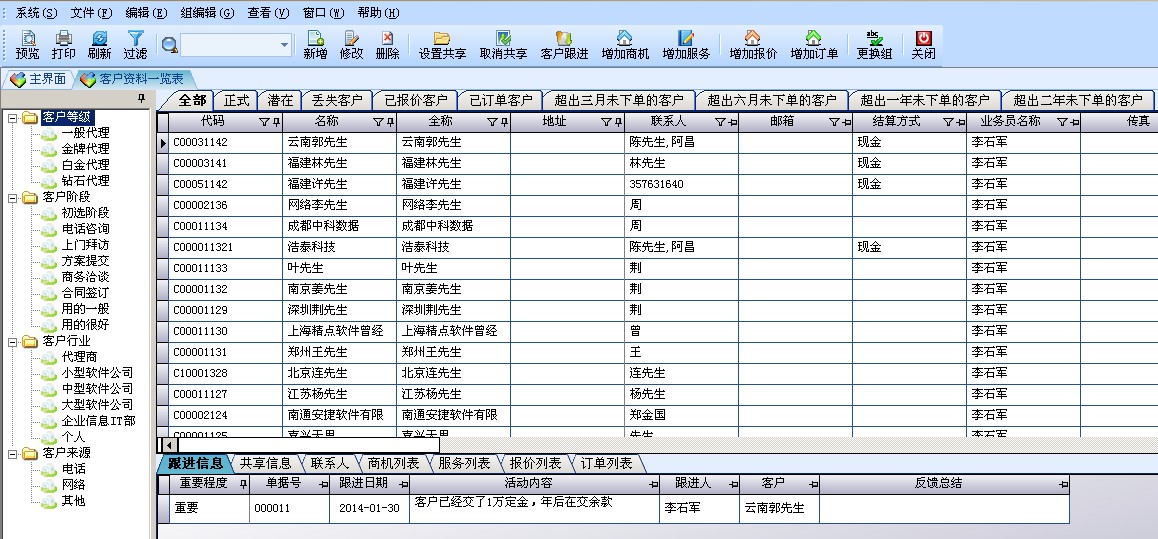Switch to 主界面 tab
This screenshot has width=1158, height=539.
point(38,79)
